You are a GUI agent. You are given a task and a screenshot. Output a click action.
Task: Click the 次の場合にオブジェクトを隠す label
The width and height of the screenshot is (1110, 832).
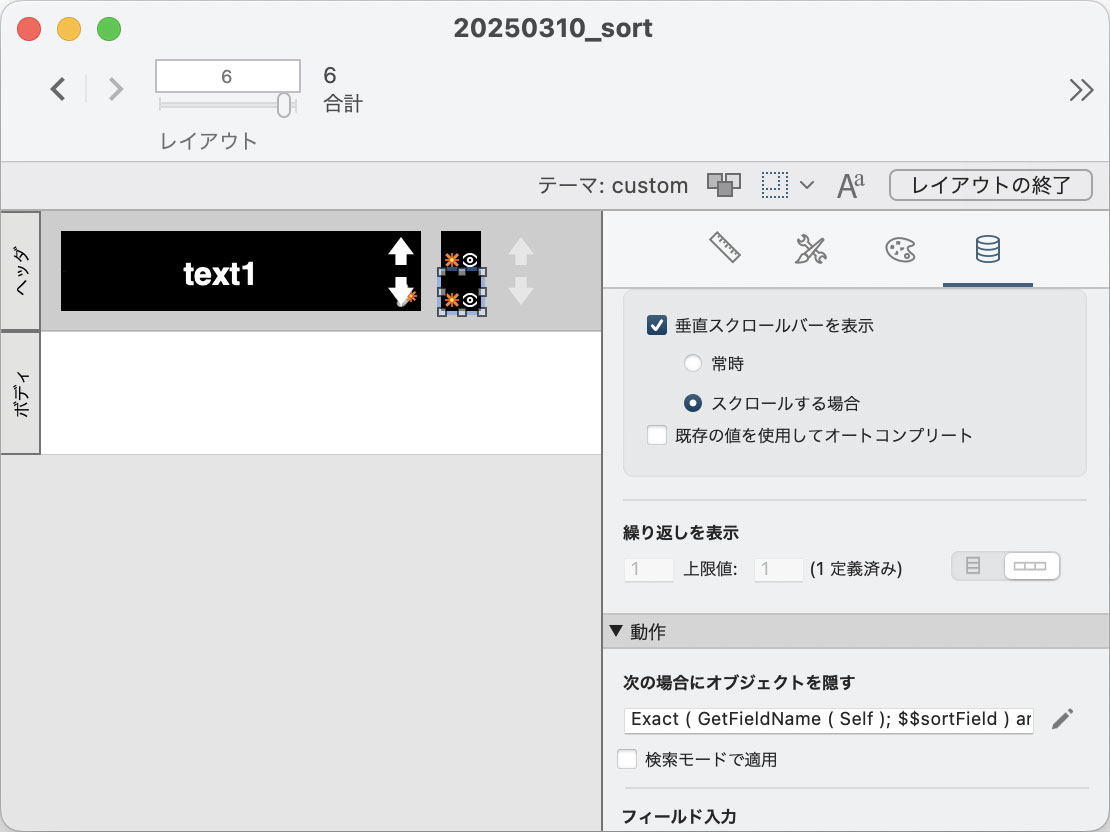pyautogui.click(x=739, y=683)
